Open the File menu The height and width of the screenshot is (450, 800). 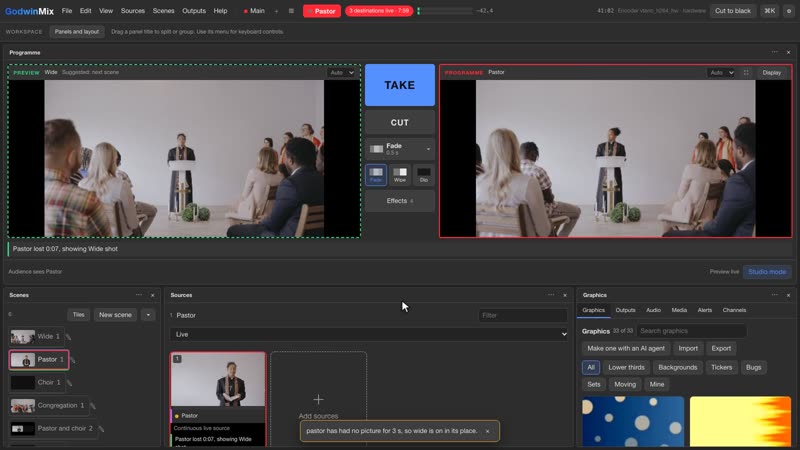[67, 11]
